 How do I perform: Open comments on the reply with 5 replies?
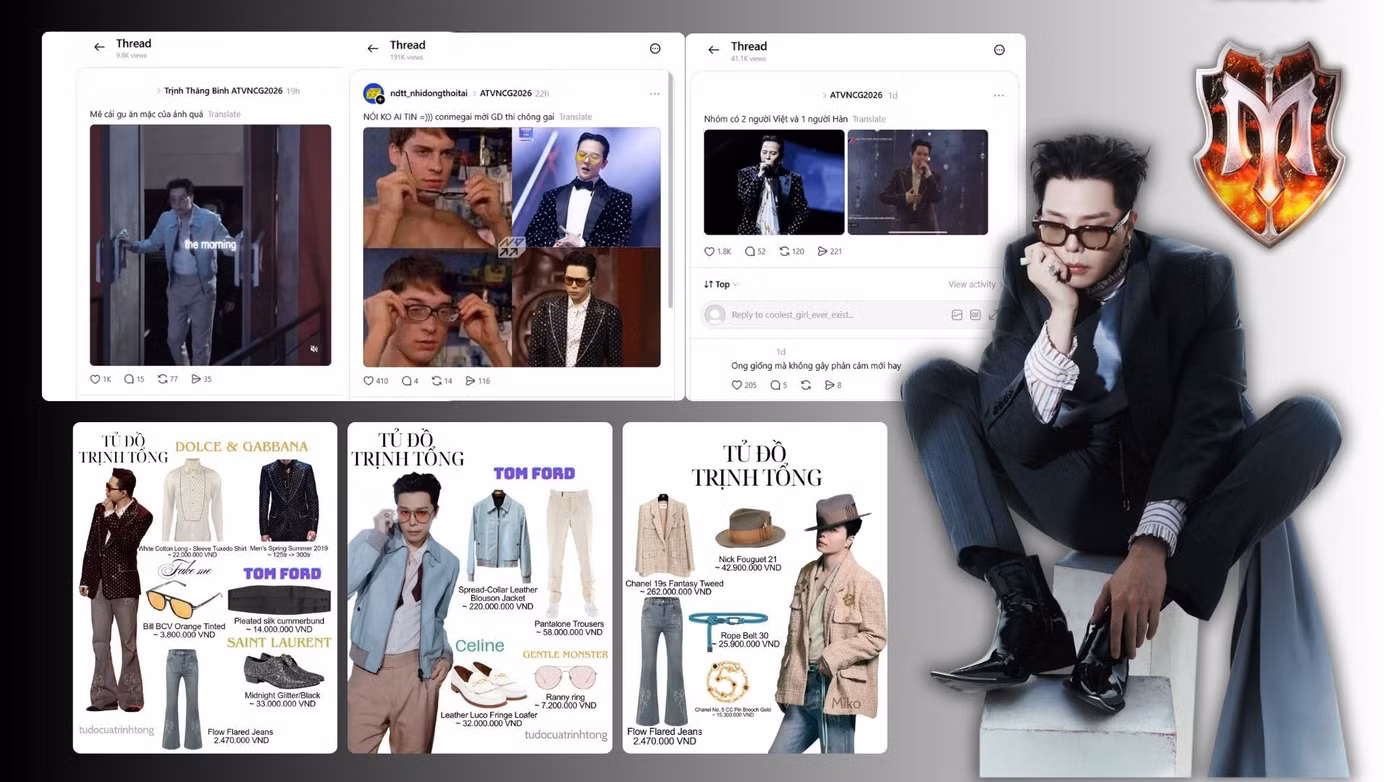pos(775,385)
